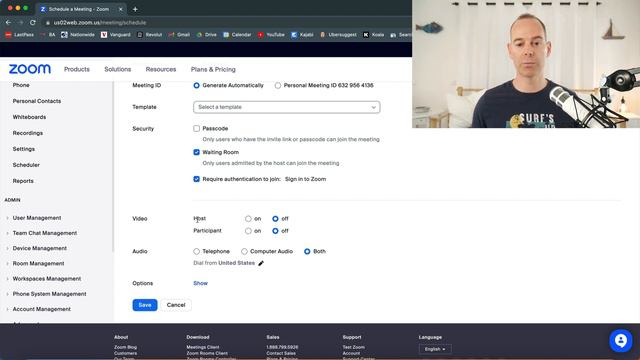Click Sign in to Zoom authentication text

click(305, 179)
